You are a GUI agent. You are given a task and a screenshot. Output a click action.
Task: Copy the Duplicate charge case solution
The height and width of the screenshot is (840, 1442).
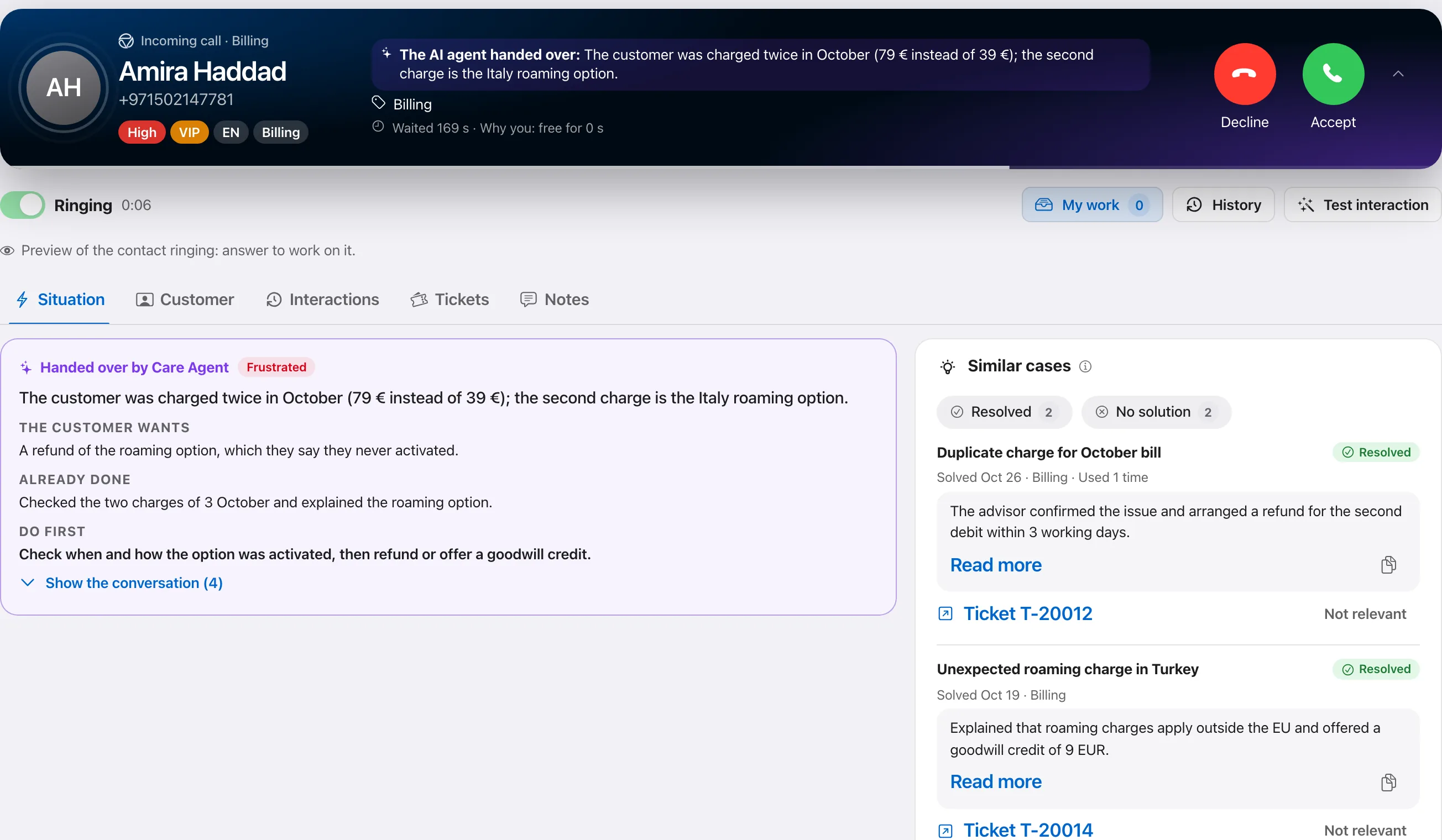pos(1389,565)
